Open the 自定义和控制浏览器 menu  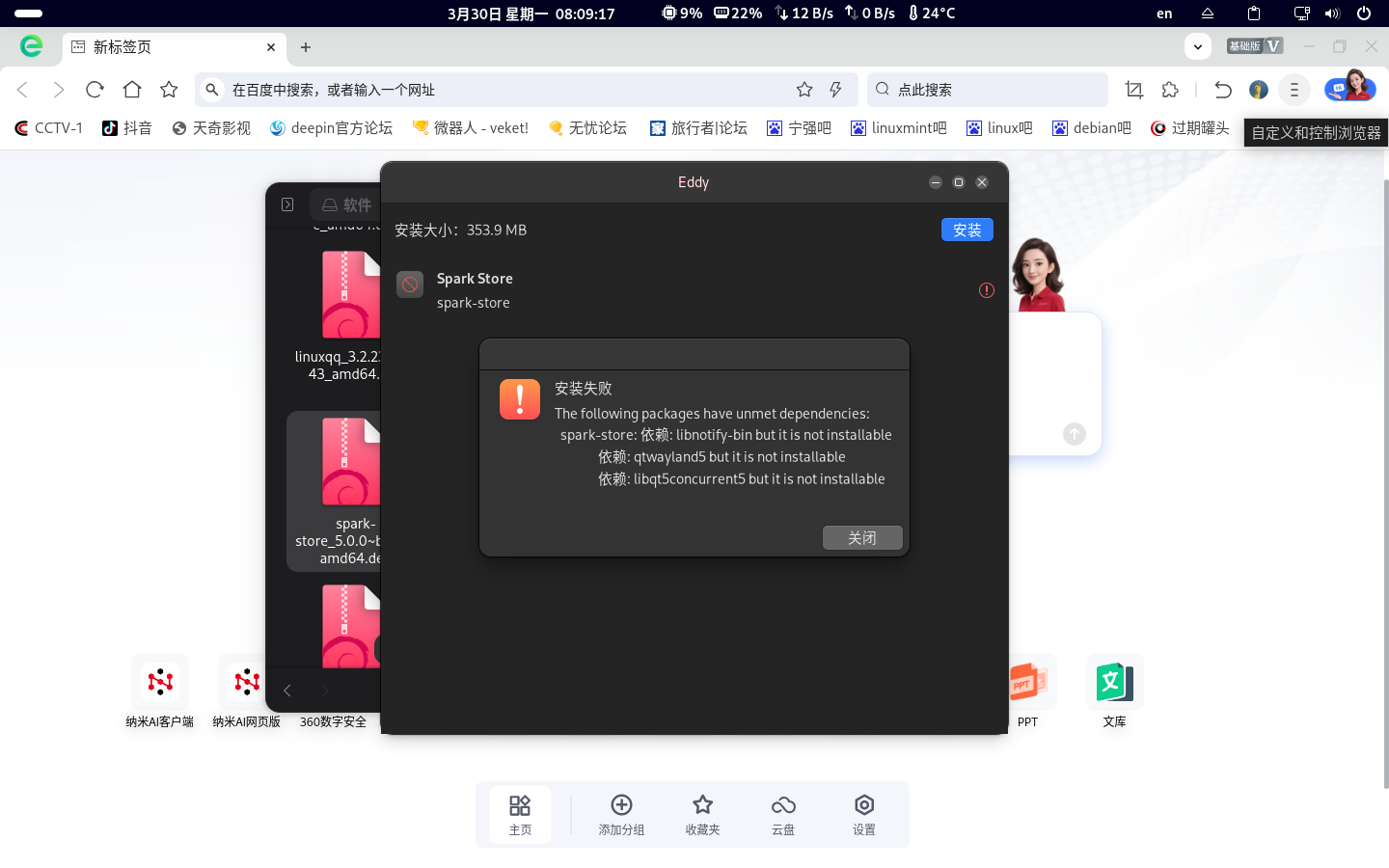click(x=1294, y=89)
